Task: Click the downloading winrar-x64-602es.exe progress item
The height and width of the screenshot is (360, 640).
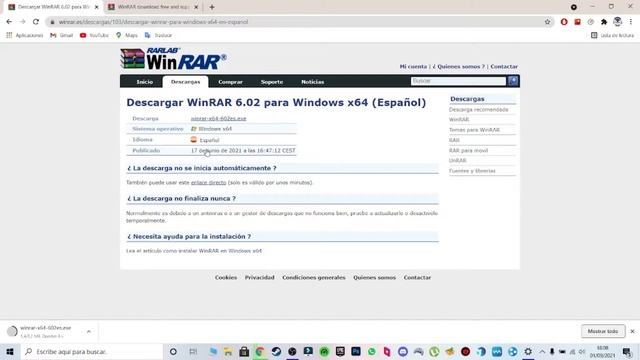Action: (45, 331)
